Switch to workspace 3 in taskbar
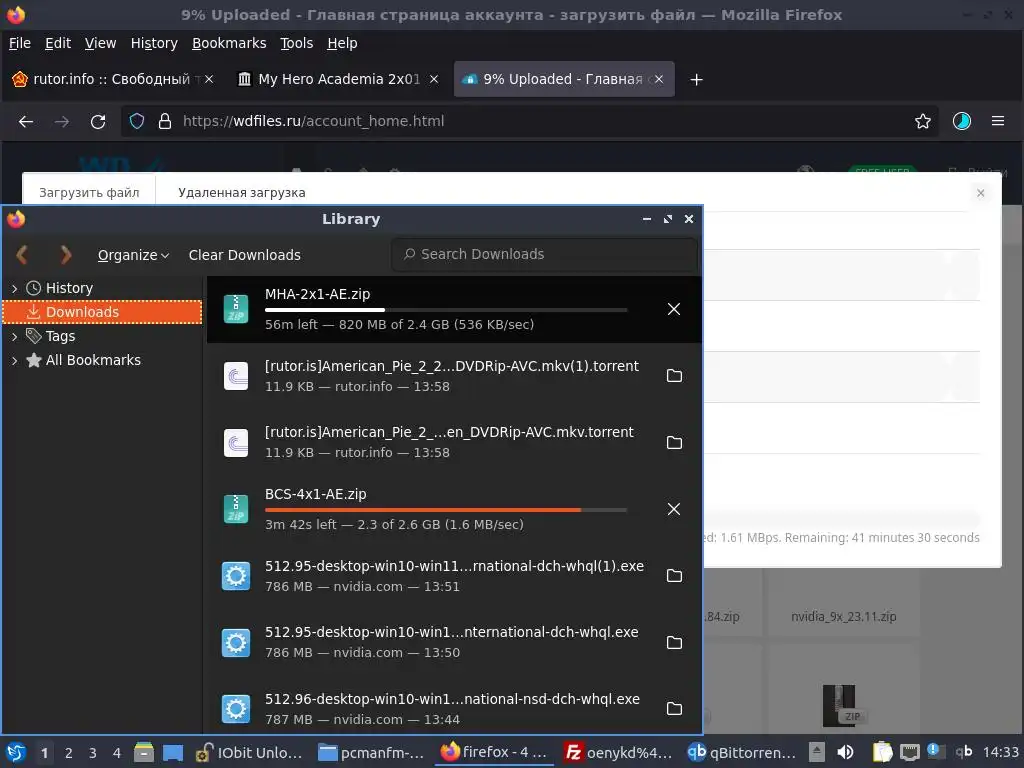This screenshot has width=1024, height=768. click(x=93, y=753)
